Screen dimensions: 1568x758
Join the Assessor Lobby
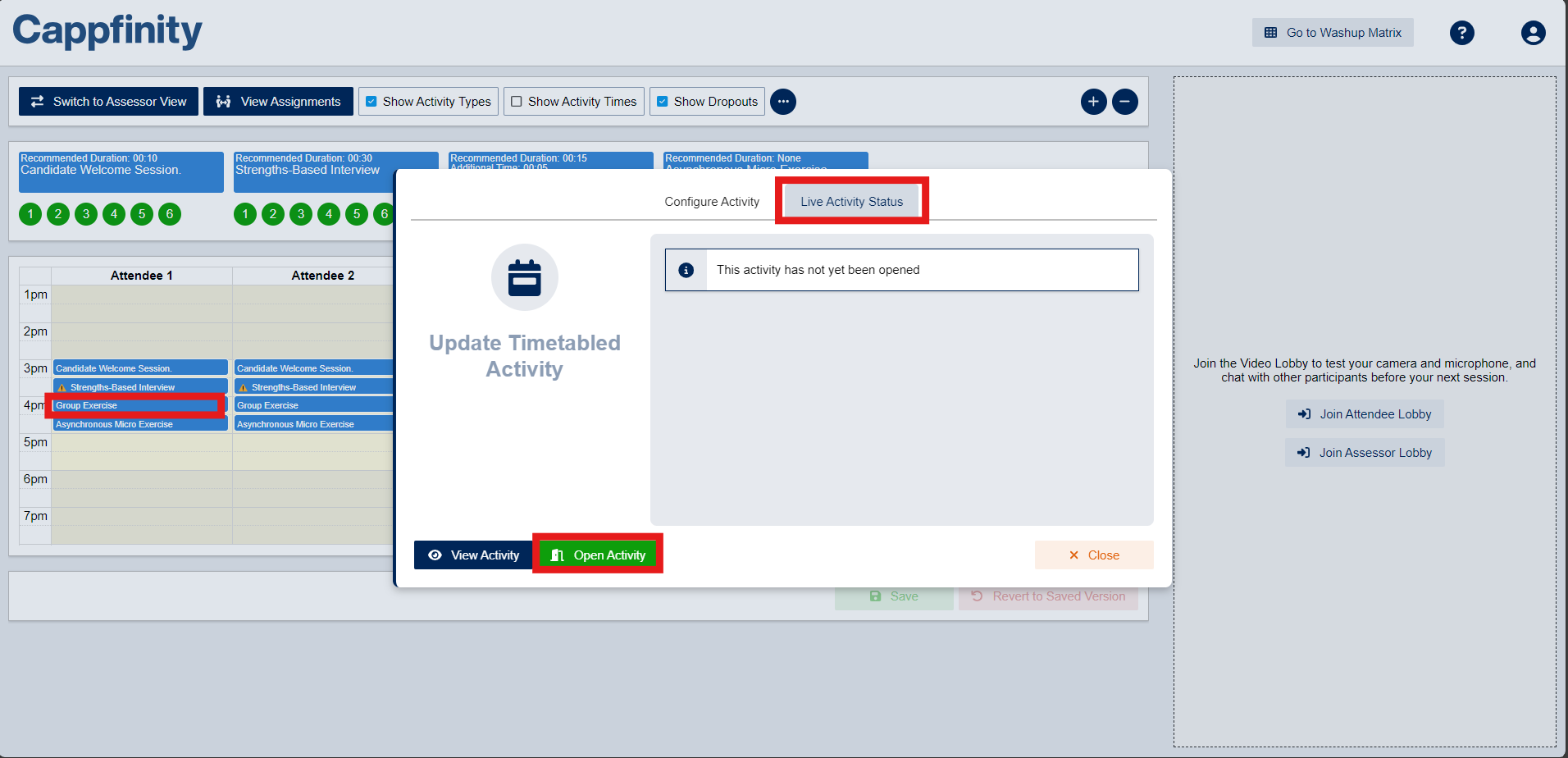coord(1365,453)
